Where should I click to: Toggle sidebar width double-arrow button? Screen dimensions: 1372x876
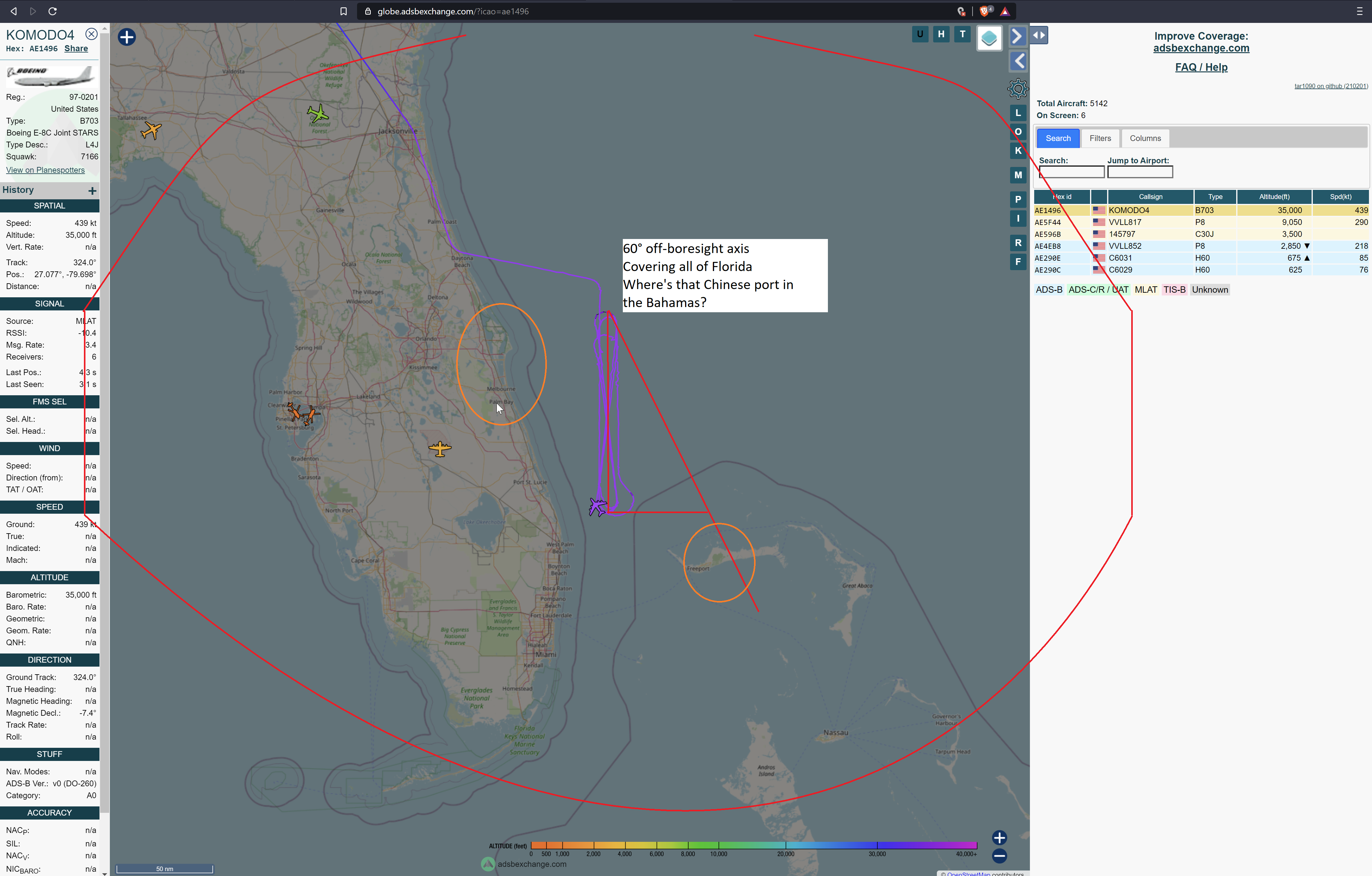(x=1039, y=35)
